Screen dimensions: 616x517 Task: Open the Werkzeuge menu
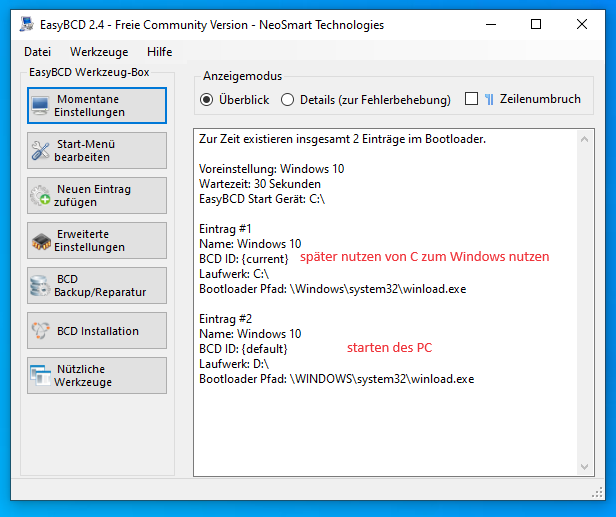click(x=99, y=52)
